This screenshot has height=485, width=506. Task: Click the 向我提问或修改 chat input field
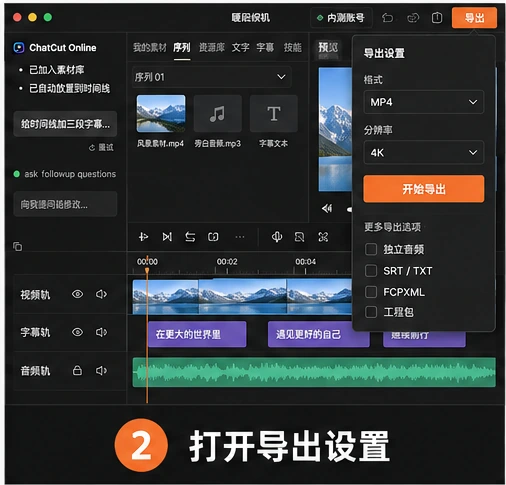point(65,204)
